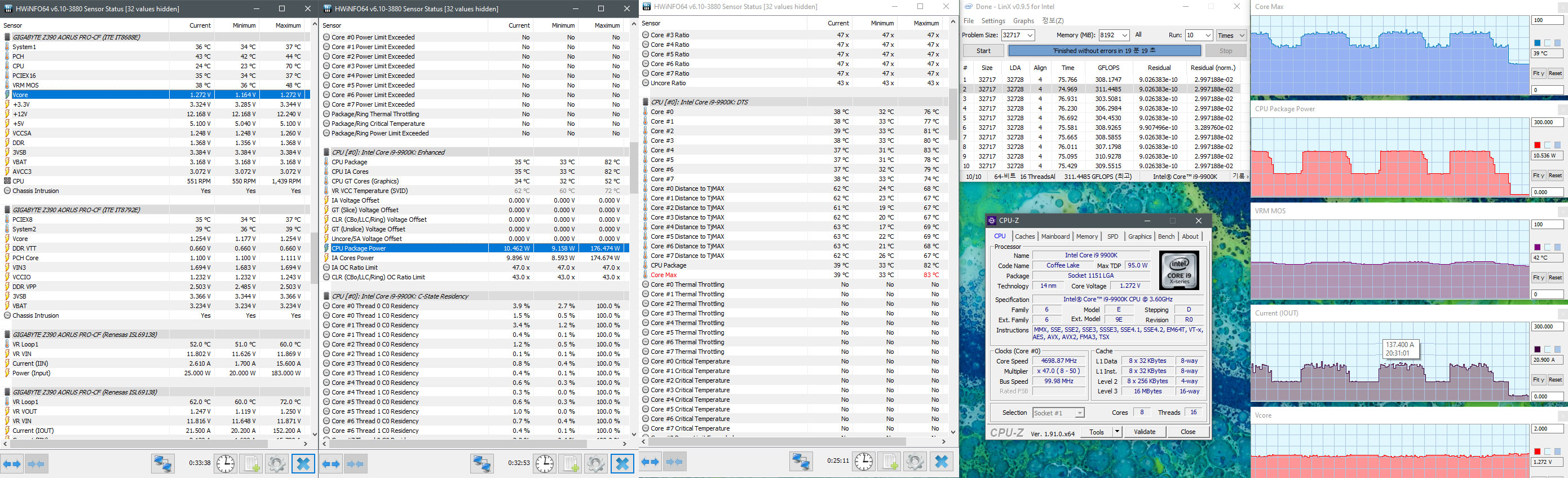
Task: Click the Intel Core i9 logo in CPU-Z
Action: tap(1179, 270)
